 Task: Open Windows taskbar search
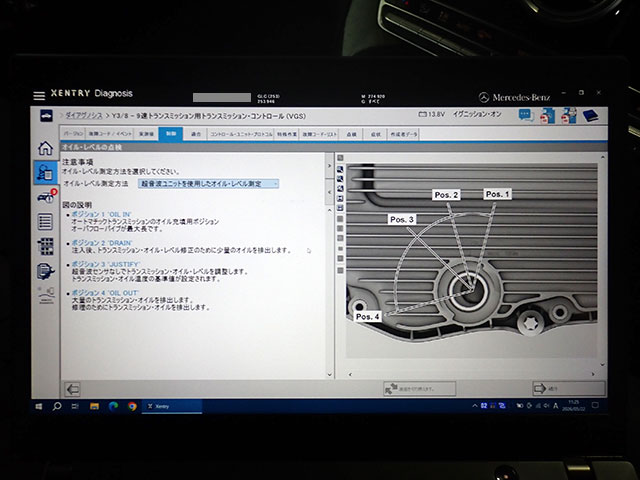(57, 406)
